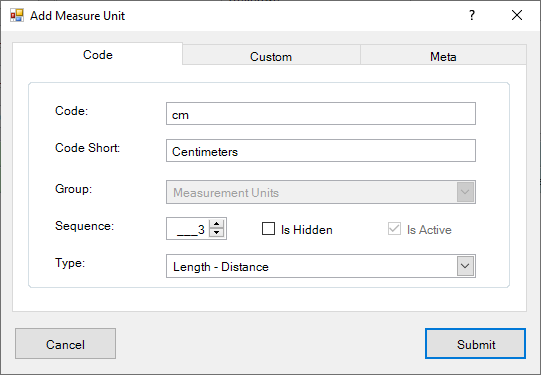The height and width of the screenshot is (375, 541).
Task: Click the Code Short: label
Action: [87, 148]
